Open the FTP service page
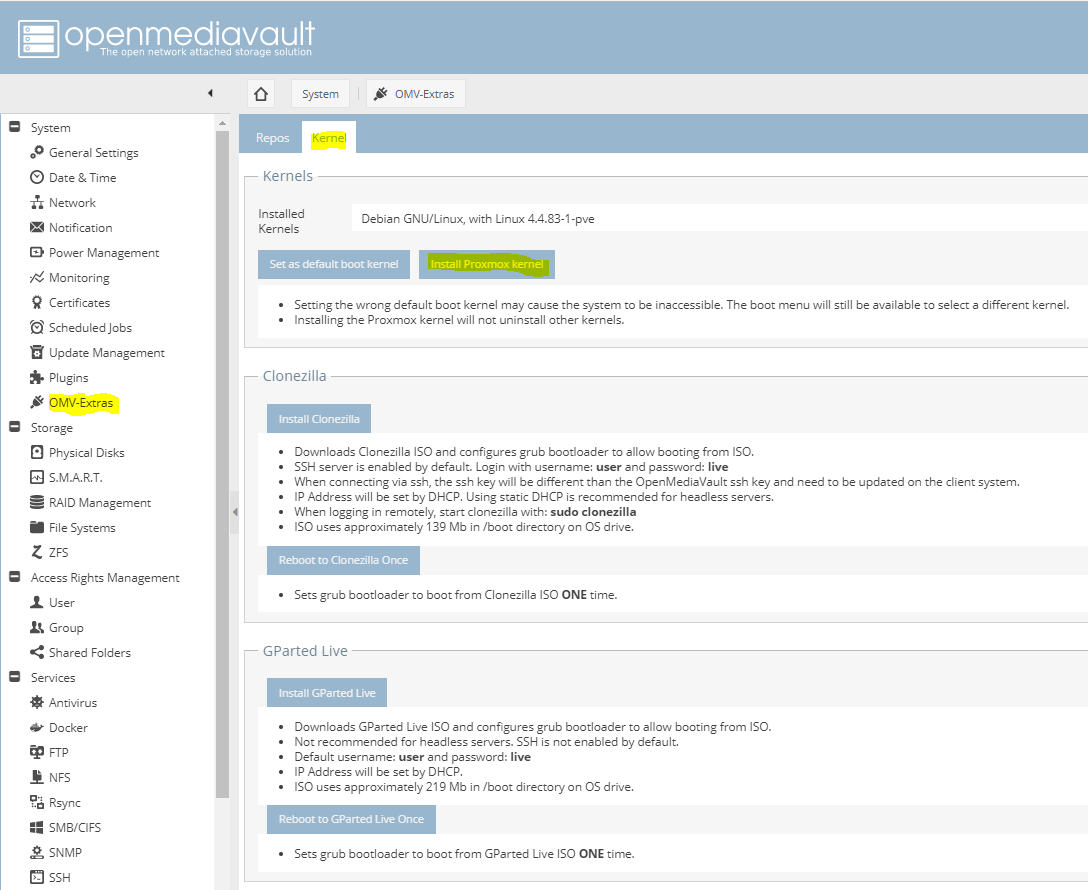This screenshot has width=1088, height=890. [x=58, y=752]
